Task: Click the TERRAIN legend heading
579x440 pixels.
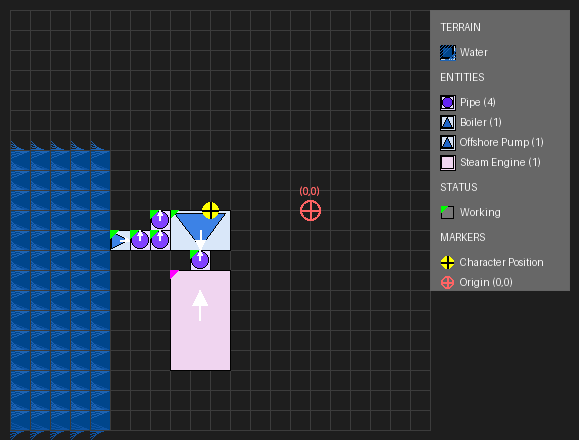Action: pyautogui.click(x=460, y=27)
